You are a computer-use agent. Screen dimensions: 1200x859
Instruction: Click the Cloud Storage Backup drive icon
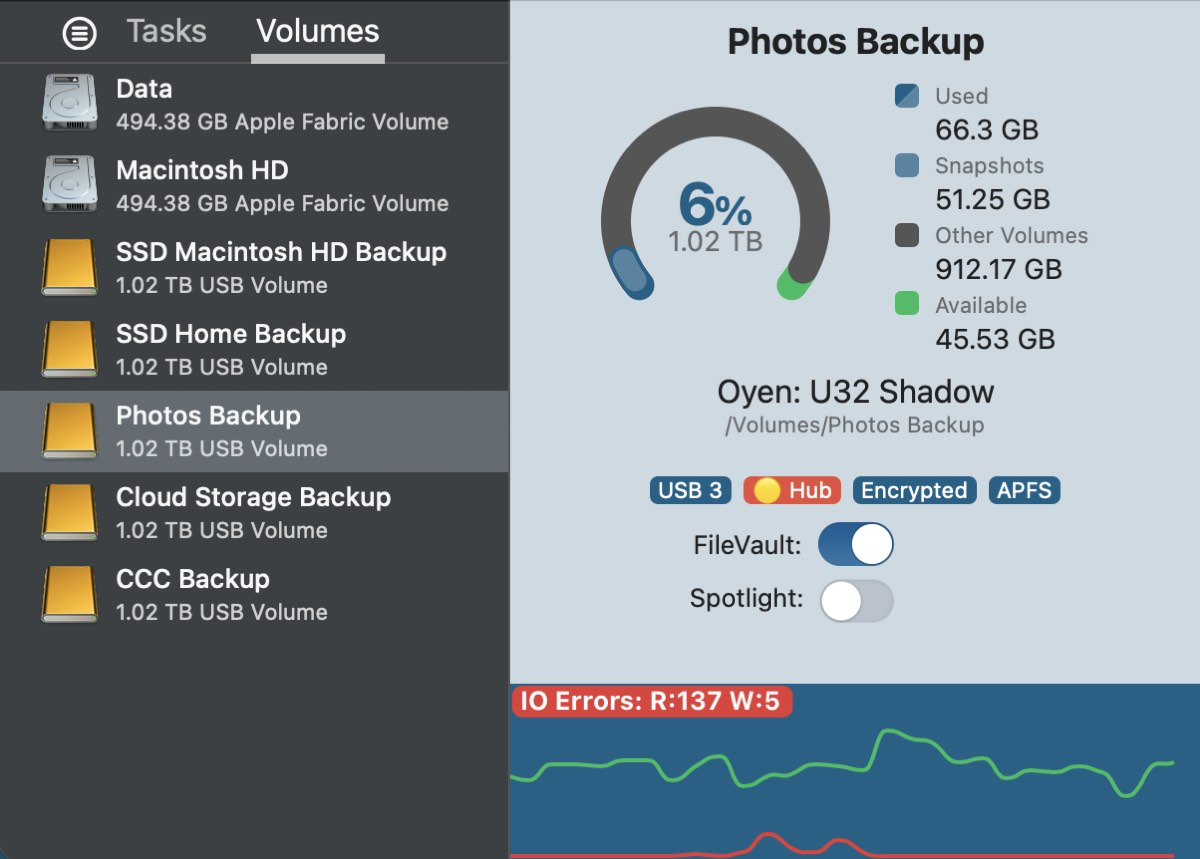tap(69, 513)
